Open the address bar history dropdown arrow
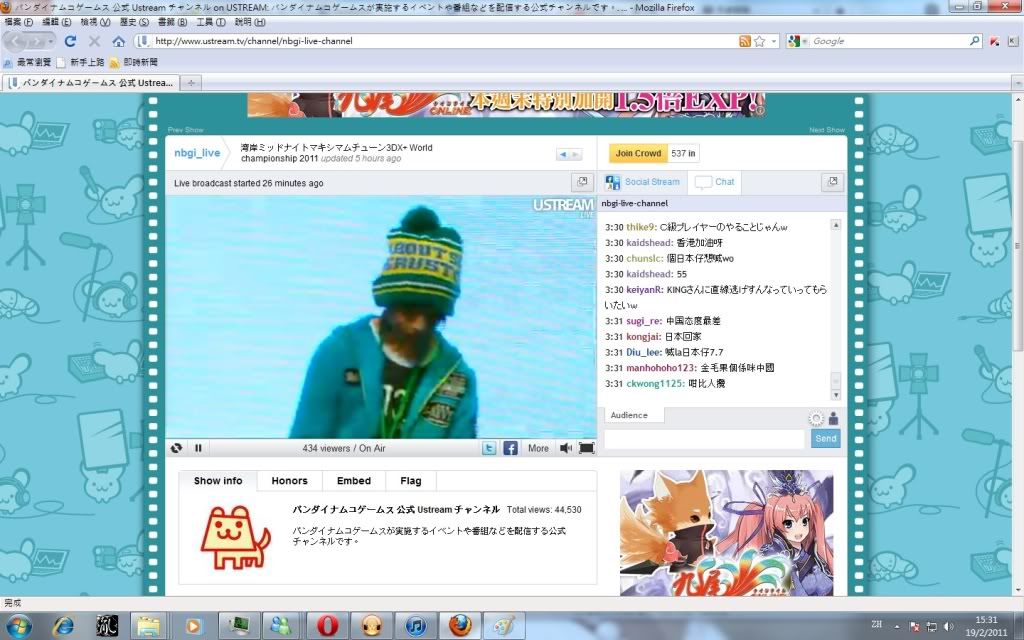Screen dimensions: 1024x640 click(774, 41)
